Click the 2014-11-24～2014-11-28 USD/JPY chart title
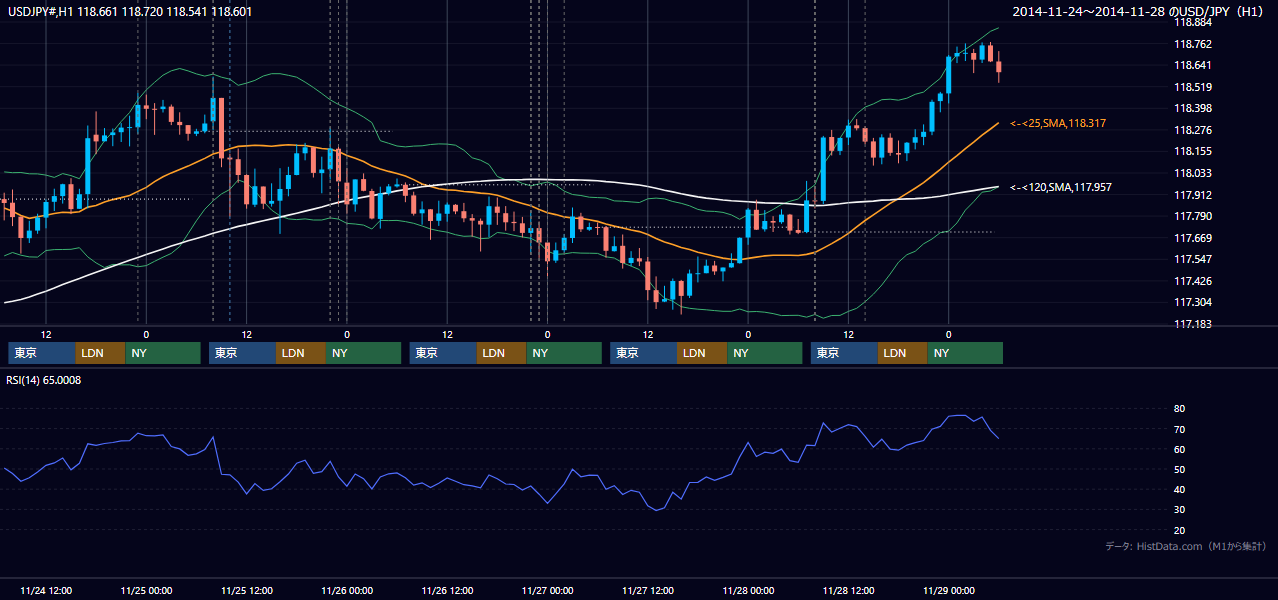Screen dimensions: 1278x600 (1140, 11)
